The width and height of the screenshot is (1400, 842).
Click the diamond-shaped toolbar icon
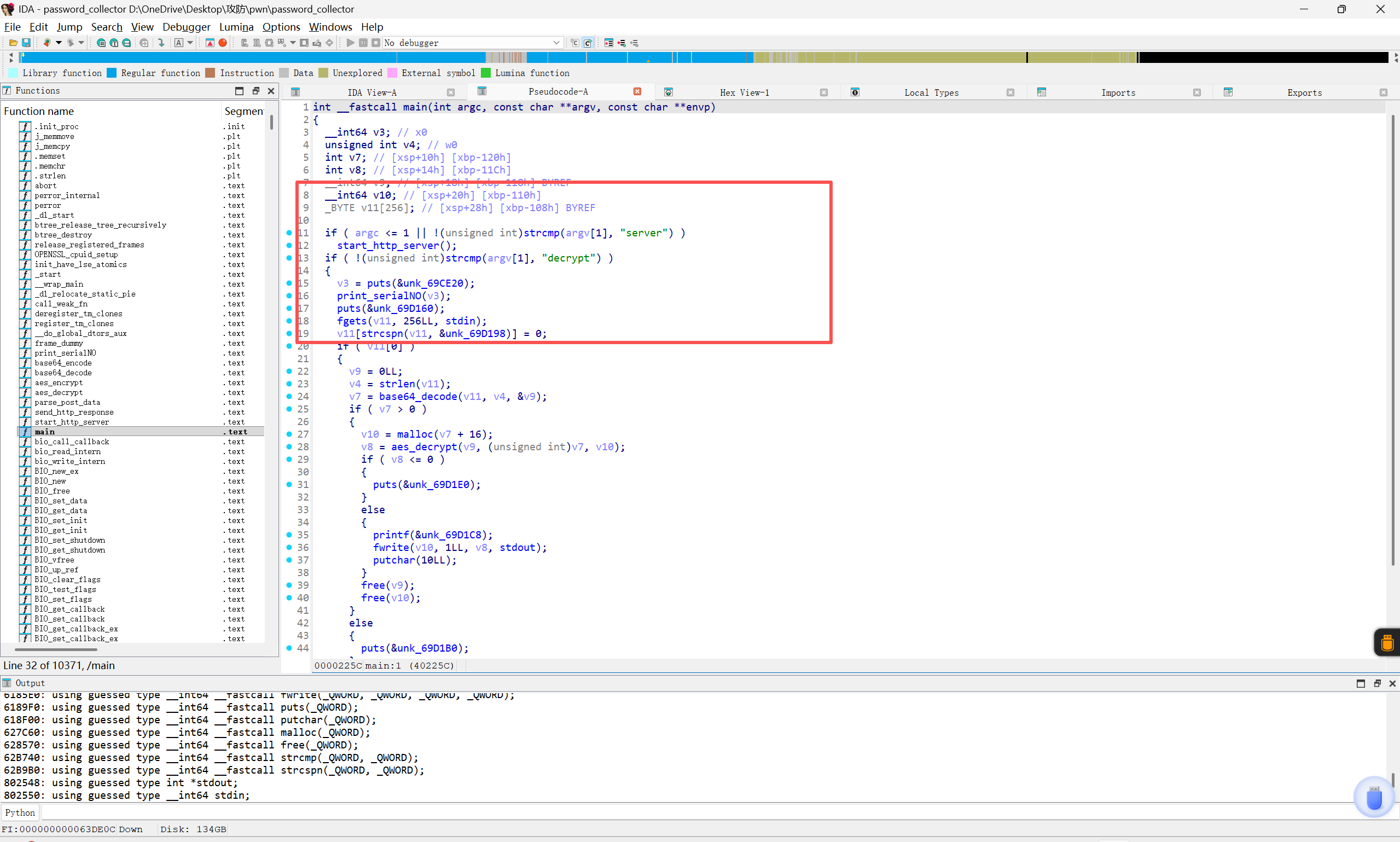pos(329,43)
